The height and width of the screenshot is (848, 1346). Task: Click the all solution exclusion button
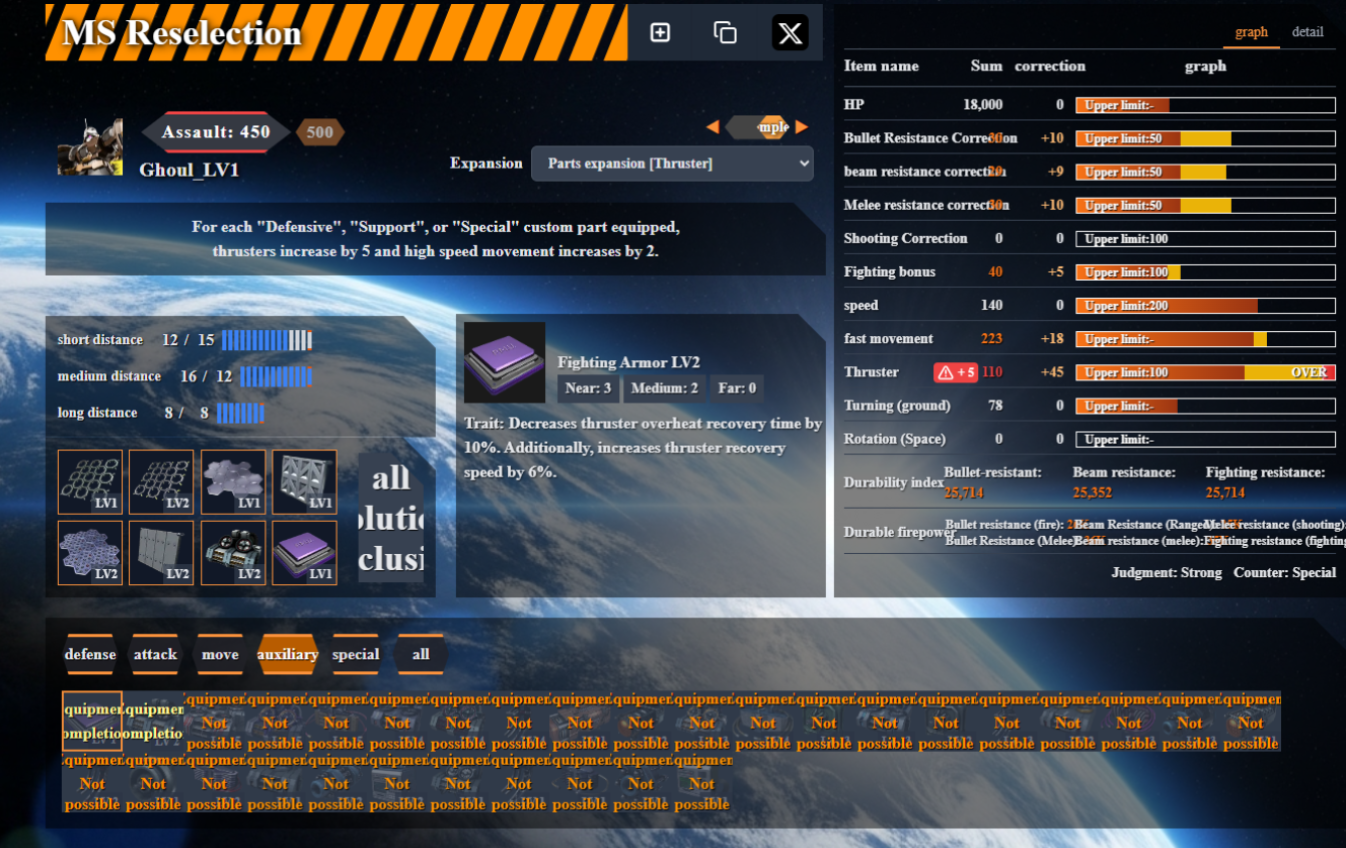(391, 519)
